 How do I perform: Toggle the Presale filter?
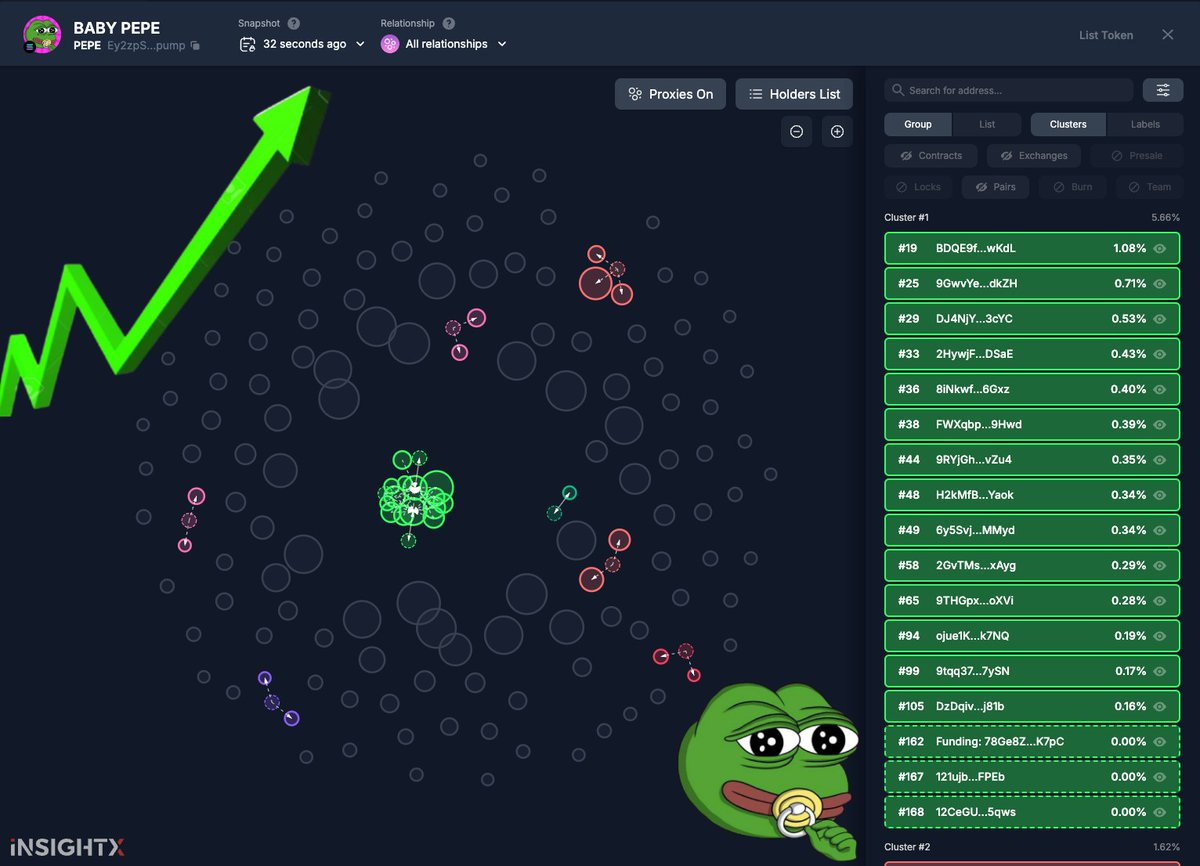point(1136,156)
